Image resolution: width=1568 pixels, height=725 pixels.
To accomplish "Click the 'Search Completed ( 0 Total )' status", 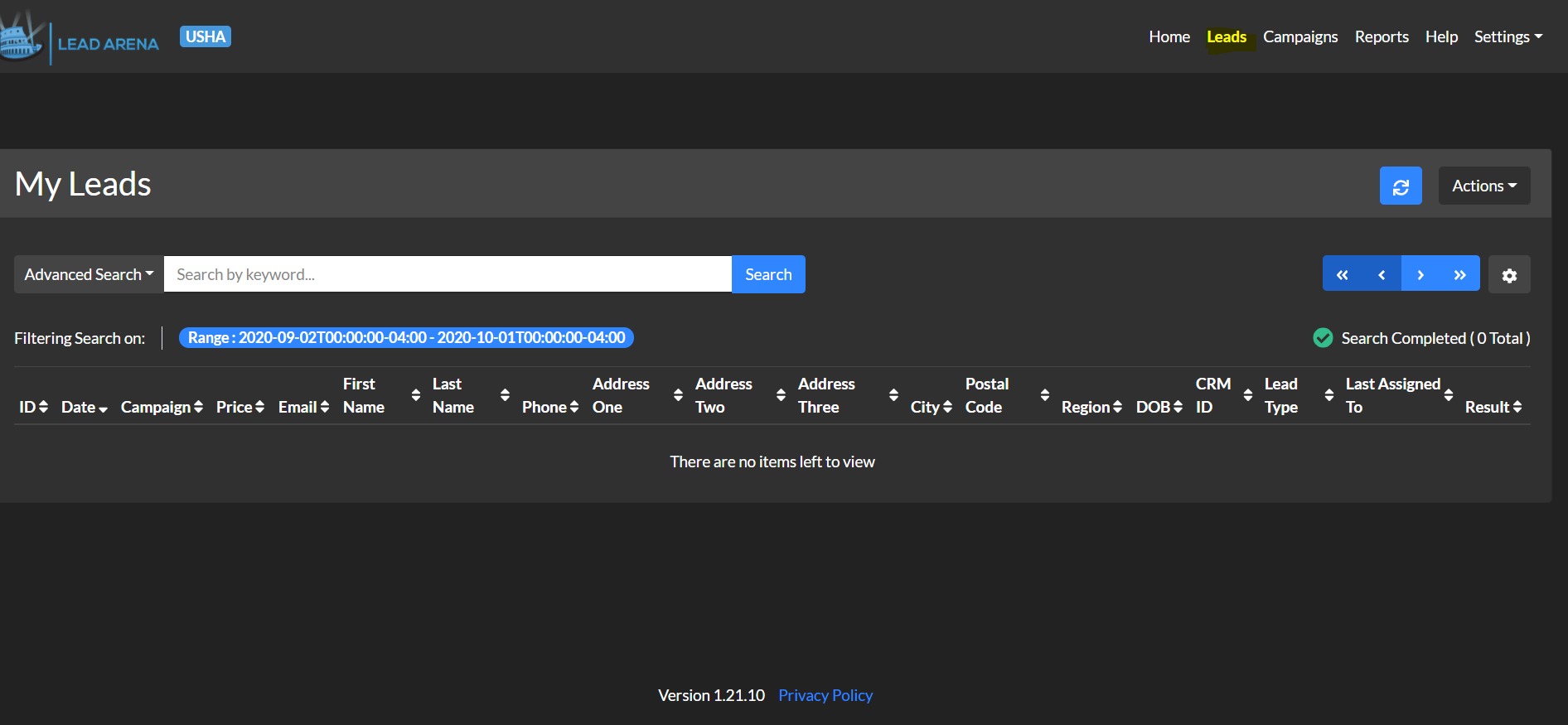I will tap(1435, 338).
